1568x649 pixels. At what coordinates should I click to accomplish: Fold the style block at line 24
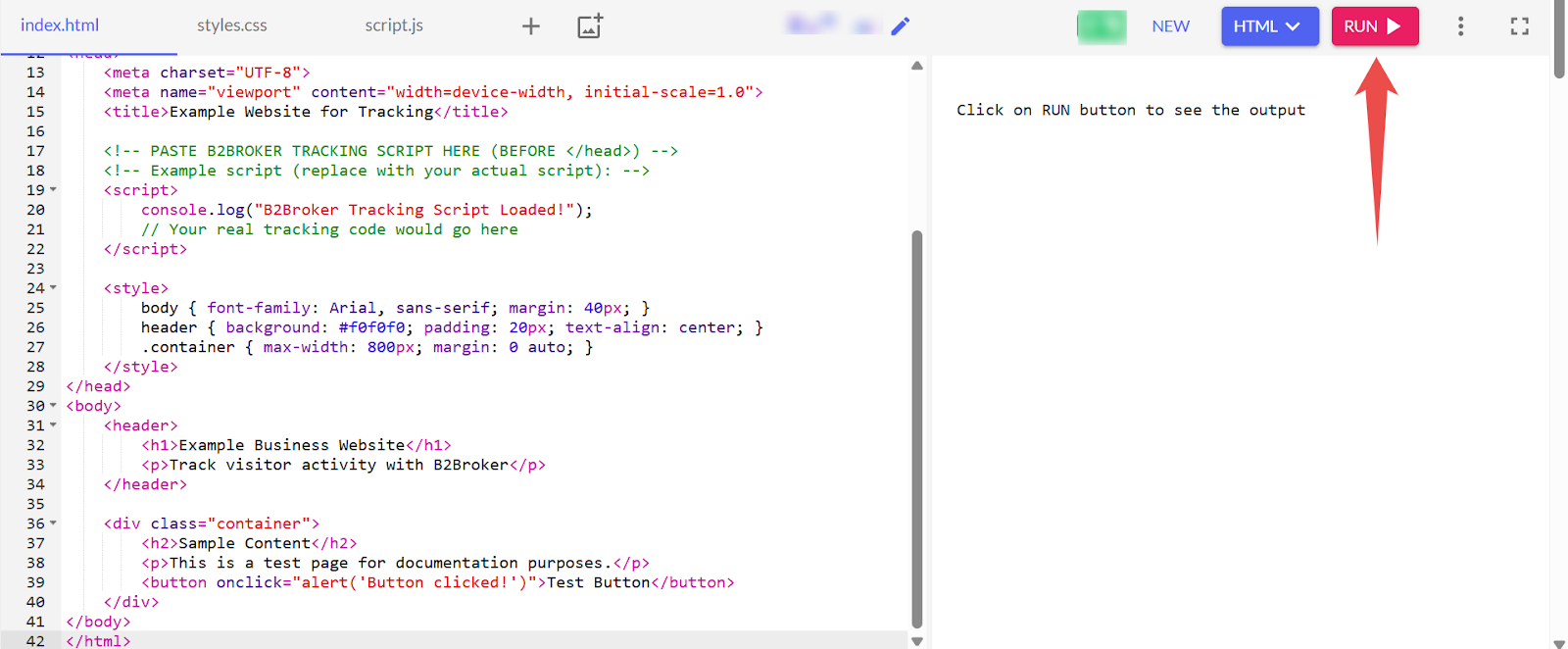click(53, 288)
